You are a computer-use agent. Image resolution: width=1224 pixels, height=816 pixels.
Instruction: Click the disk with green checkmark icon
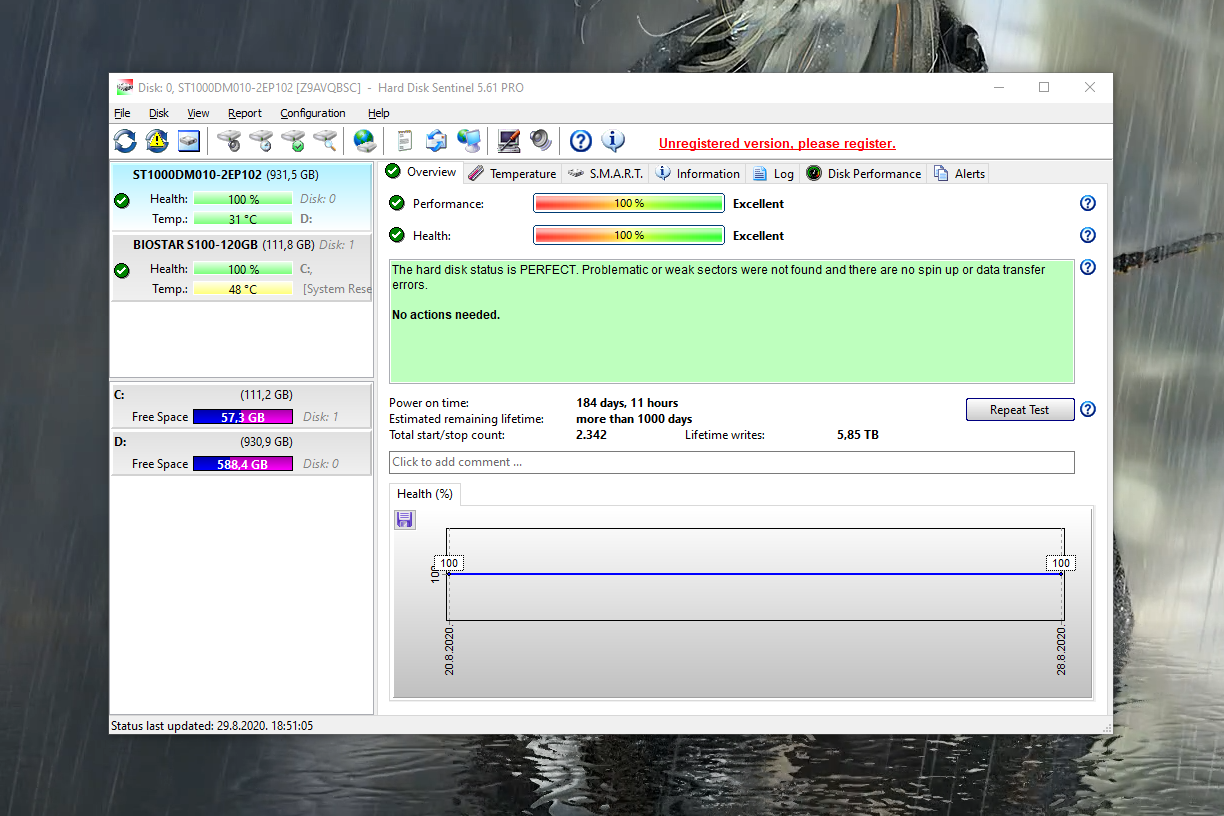click(x=293, y=141)
